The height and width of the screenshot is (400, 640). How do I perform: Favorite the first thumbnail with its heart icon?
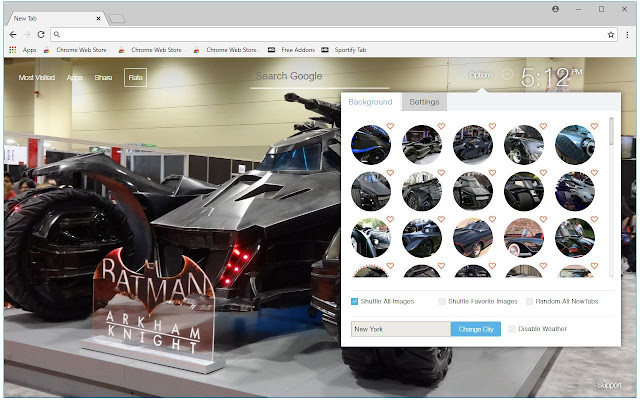pos(390,126)
